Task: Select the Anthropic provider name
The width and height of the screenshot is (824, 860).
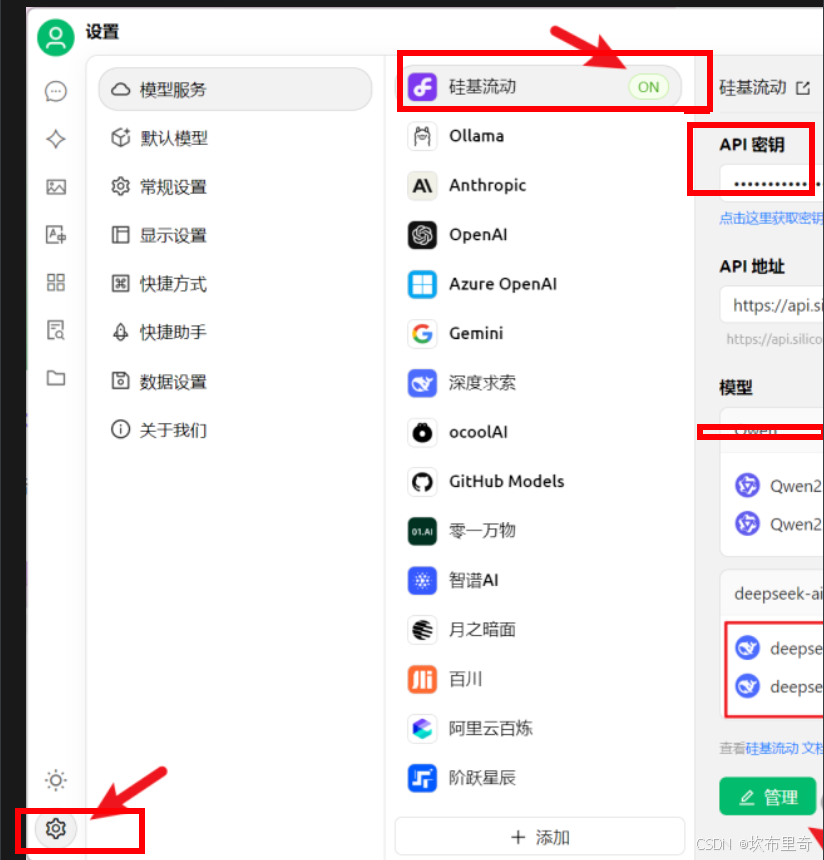Action: click(487, 185)
